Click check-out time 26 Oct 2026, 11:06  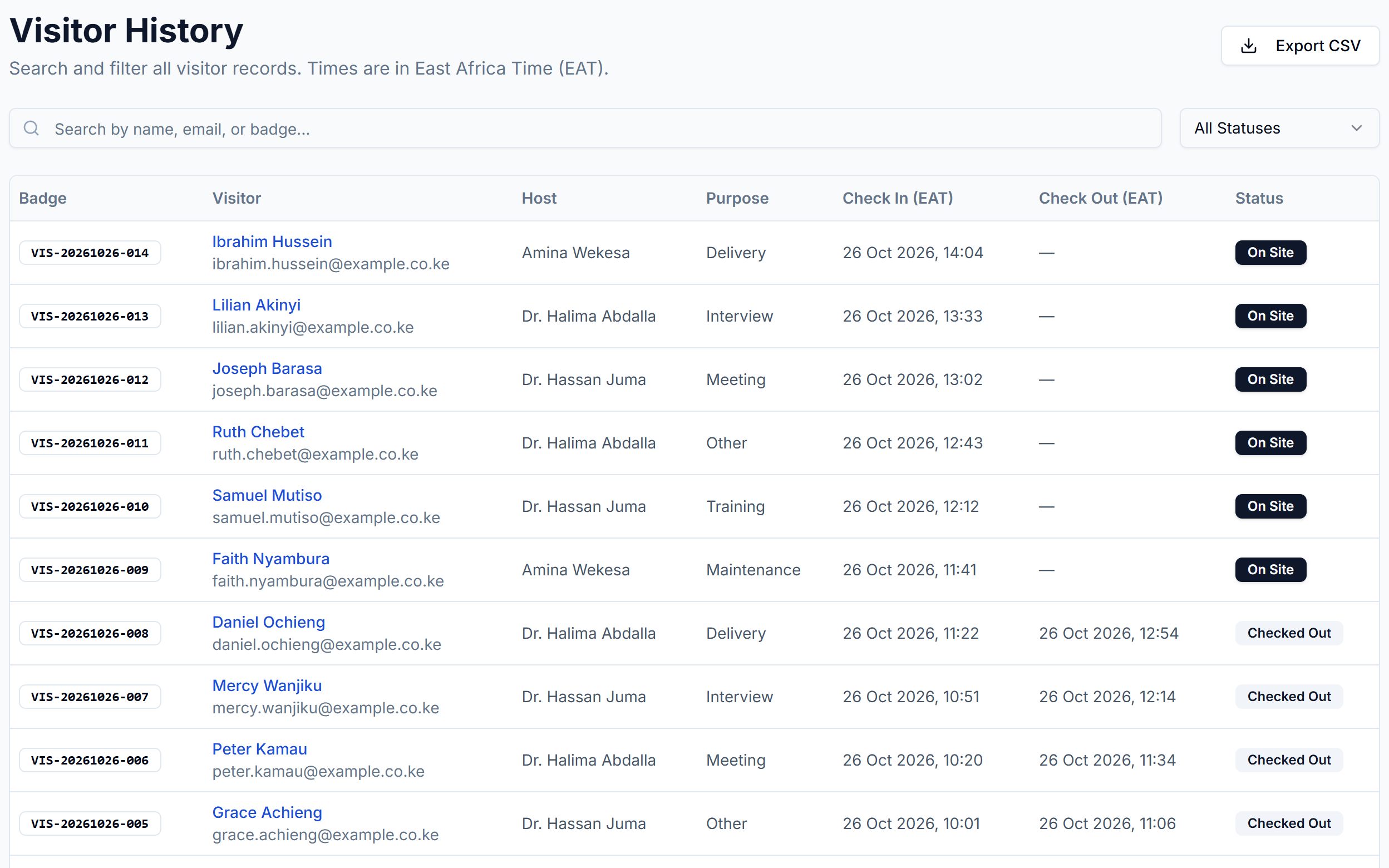click(1107, 824)
